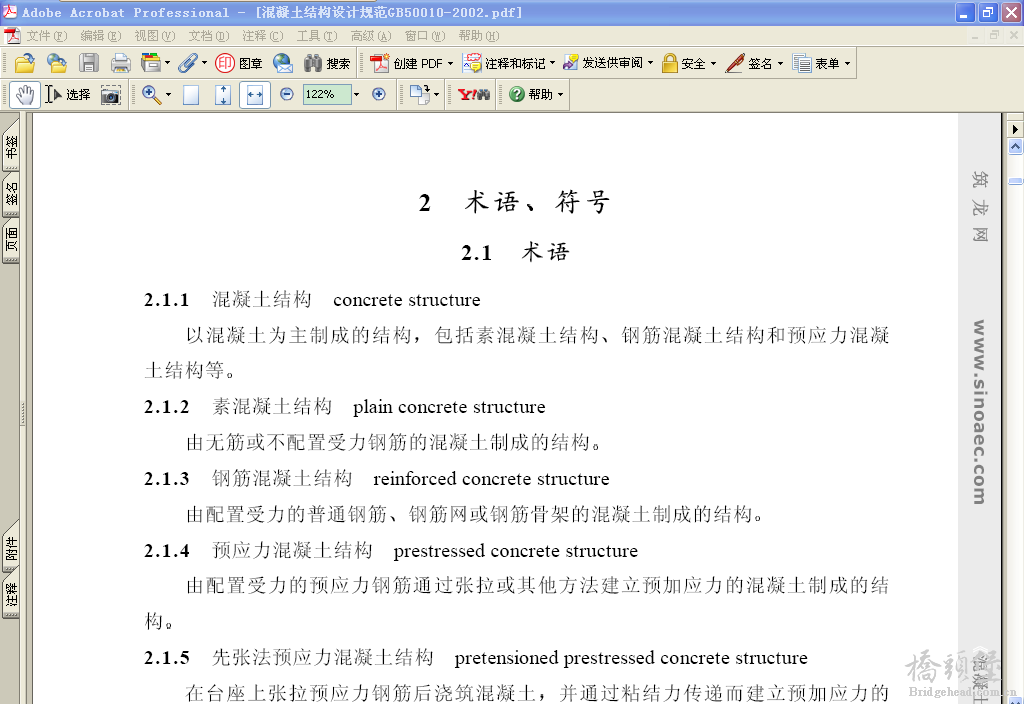Set Fit Page view
Screen dimensions: 1024x704
(223, 95)
